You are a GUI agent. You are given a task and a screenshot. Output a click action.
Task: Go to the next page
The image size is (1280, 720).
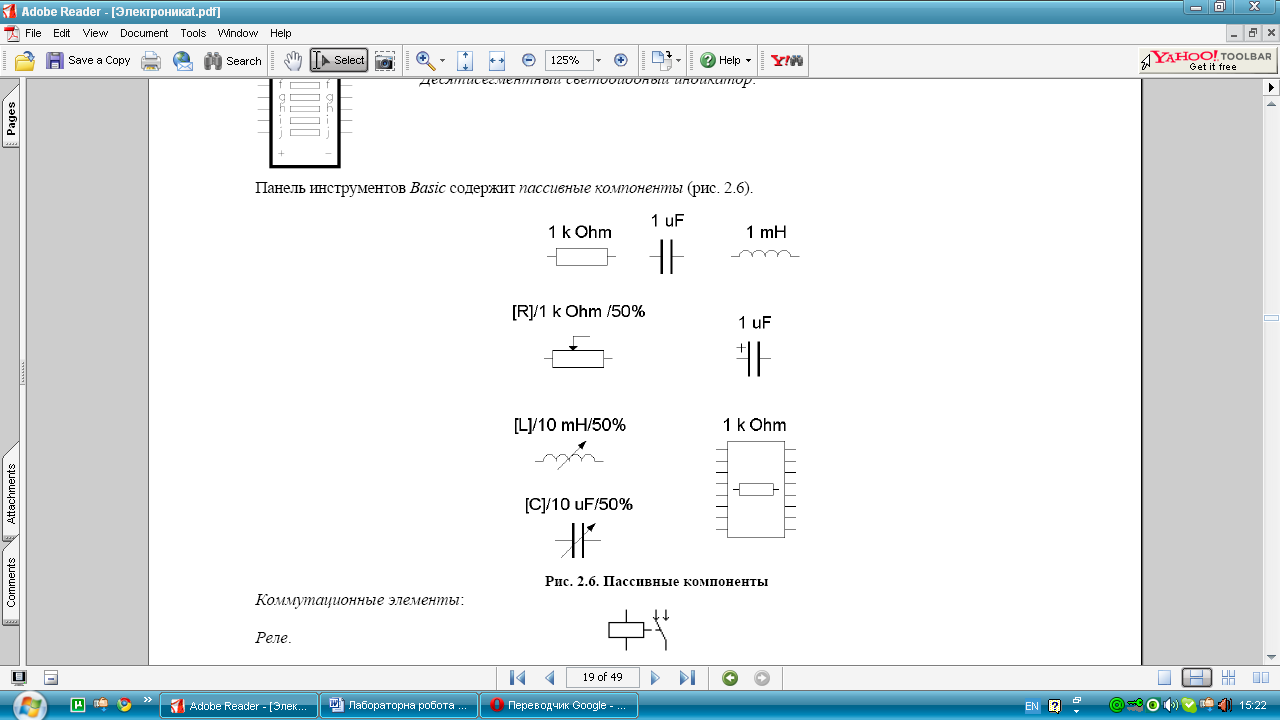(655, 677)
